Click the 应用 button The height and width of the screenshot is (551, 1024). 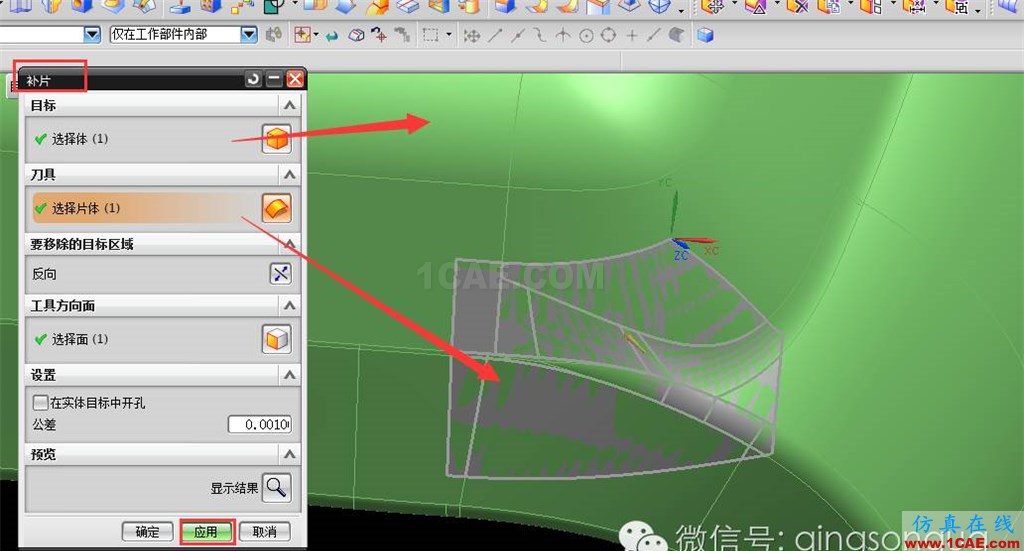[206, 532]
